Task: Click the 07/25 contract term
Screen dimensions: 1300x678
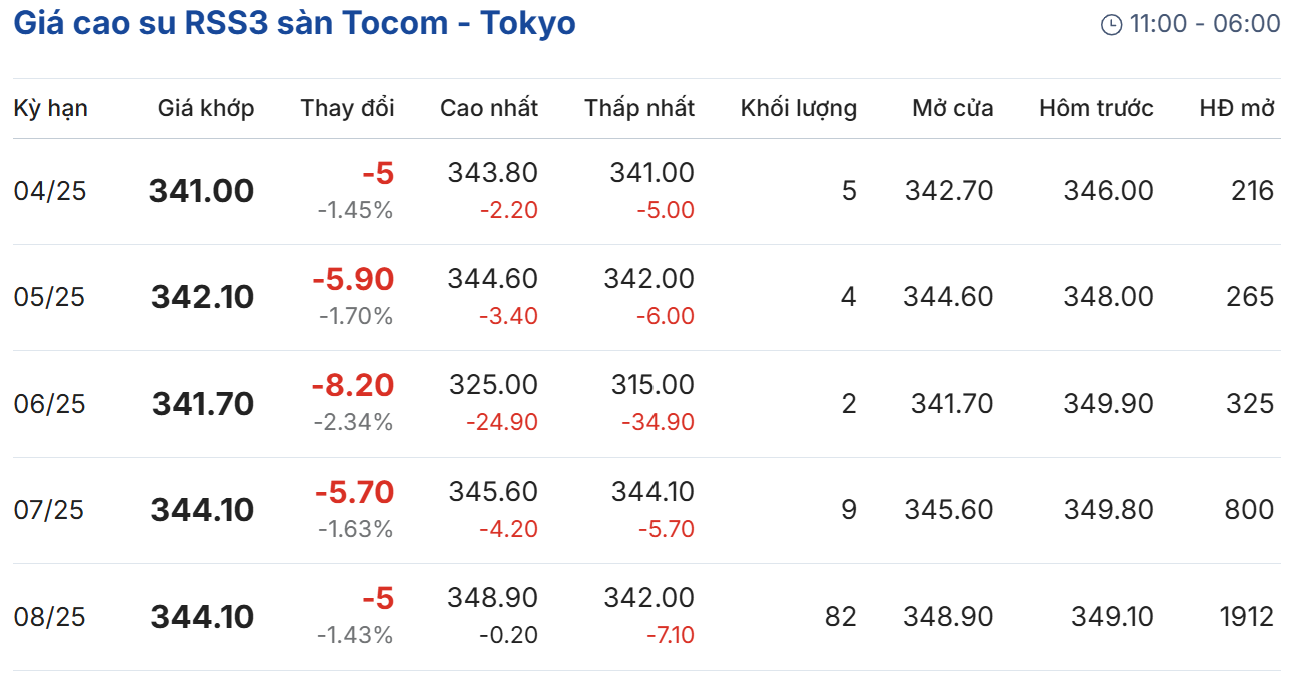Action: tap(50, 510)
